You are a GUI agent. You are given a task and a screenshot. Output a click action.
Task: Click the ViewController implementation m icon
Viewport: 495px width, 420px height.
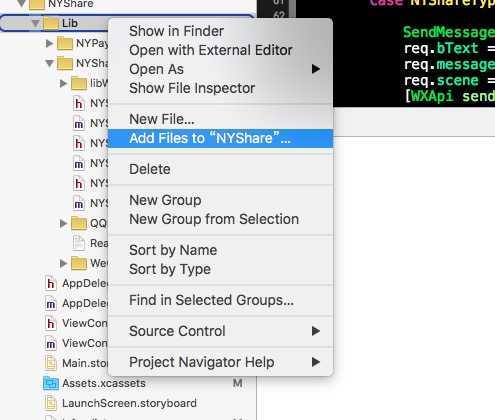[x=51, y=343]
